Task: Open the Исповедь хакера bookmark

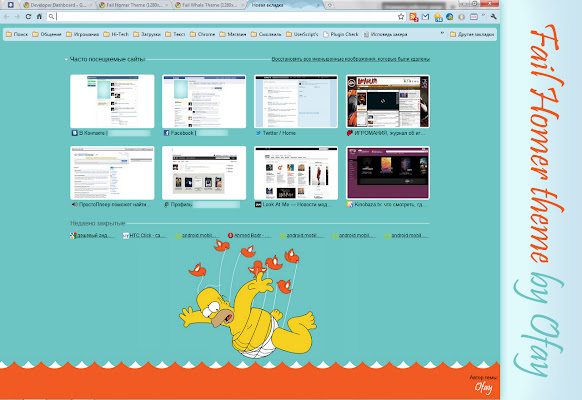Action: (x=385, y=34)
